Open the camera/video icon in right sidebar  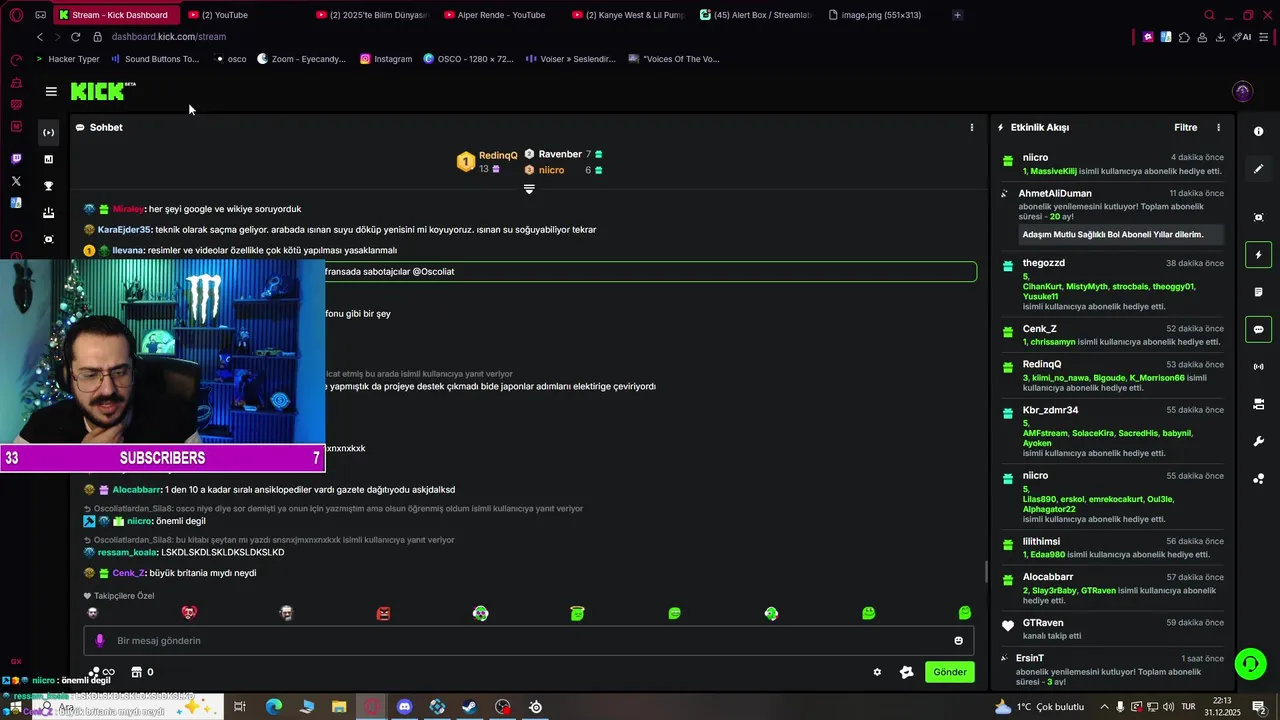tap(1258, 404)
